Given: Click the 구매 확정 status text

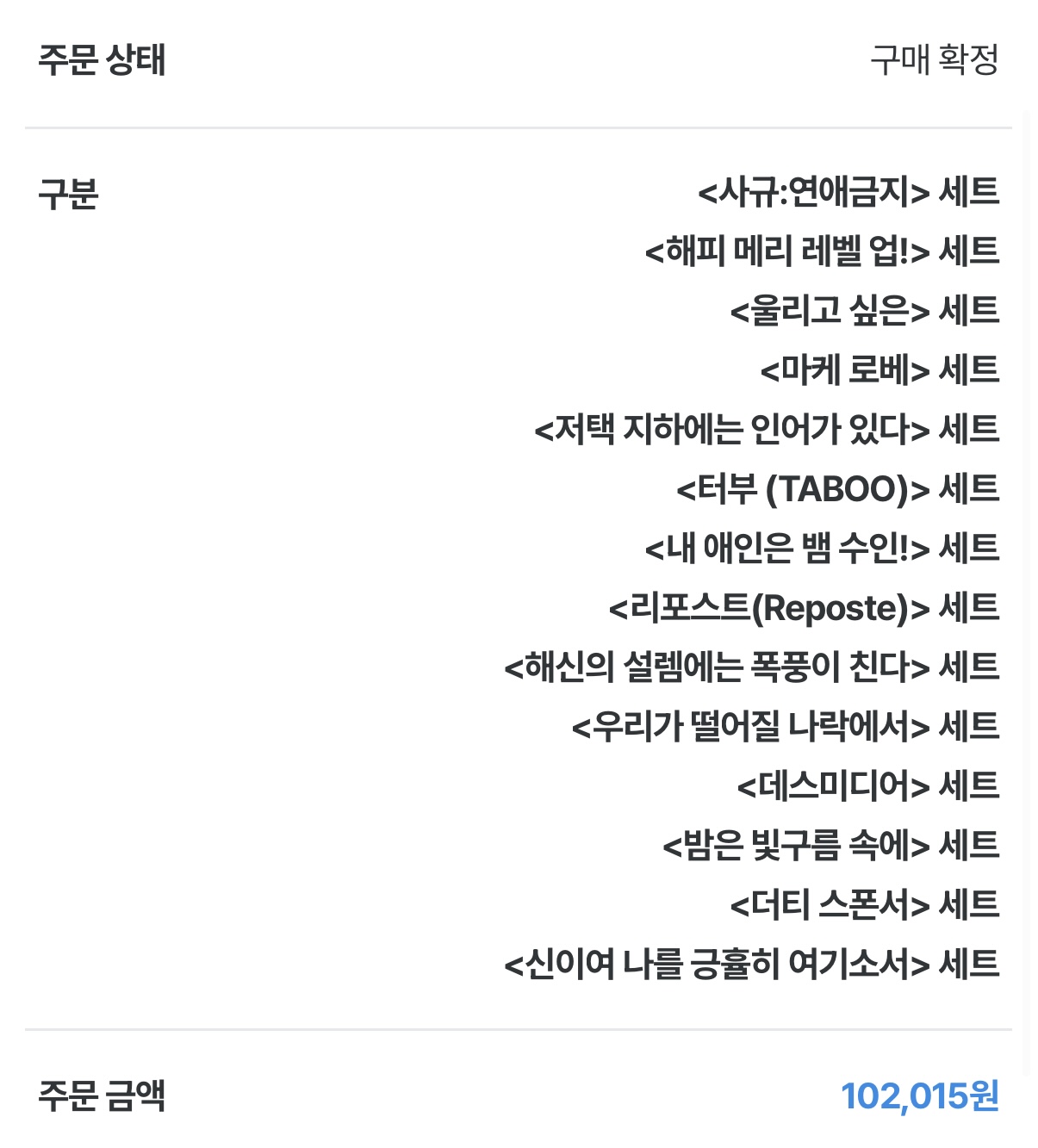Looking at the screenshot, I should (x=934, y=60).
